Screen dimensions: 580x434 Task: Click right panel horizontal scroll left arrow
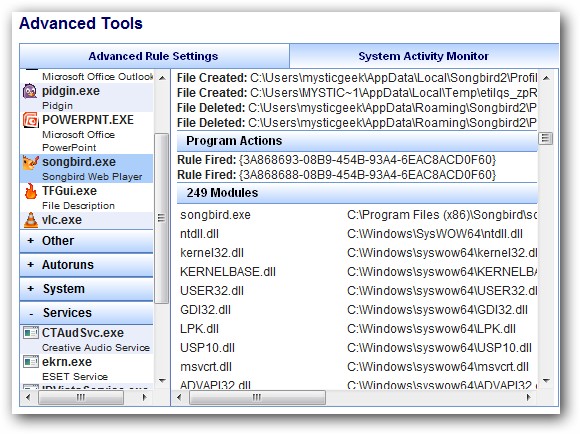[179, 397]
